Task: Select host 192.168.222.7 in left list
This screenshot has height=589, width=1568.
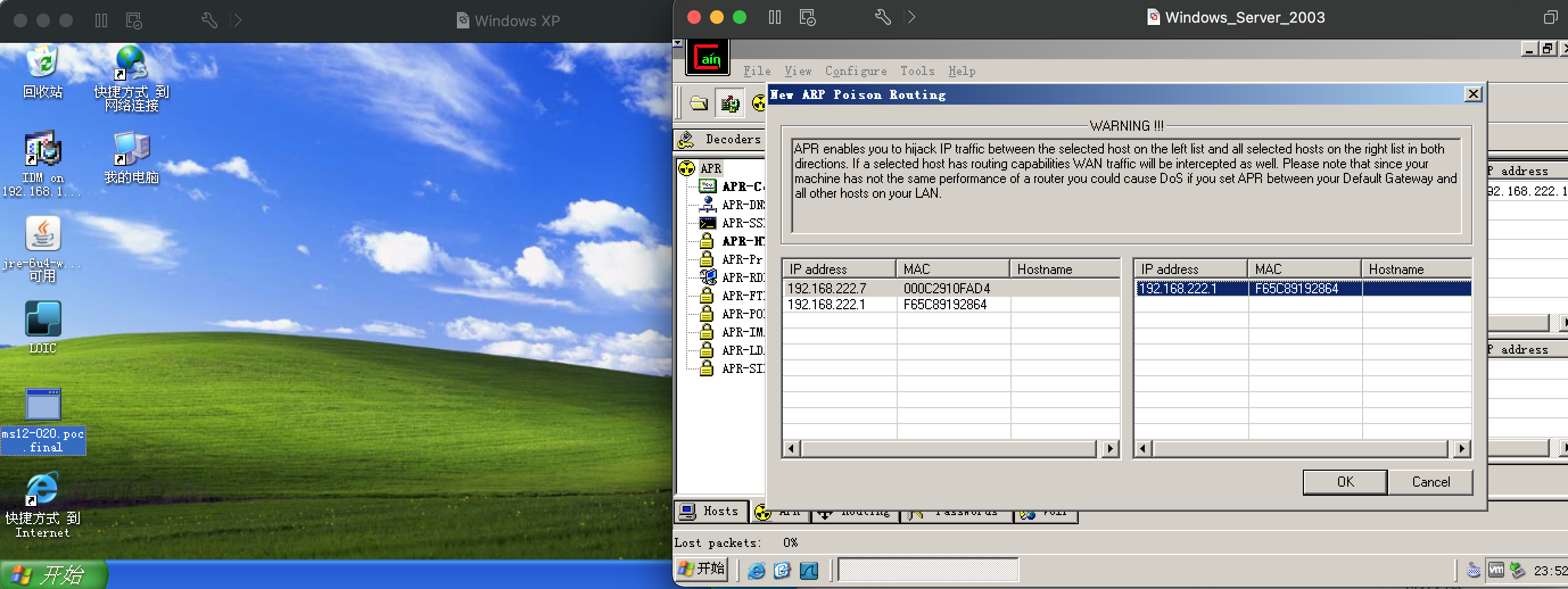Action: (951, 288)
